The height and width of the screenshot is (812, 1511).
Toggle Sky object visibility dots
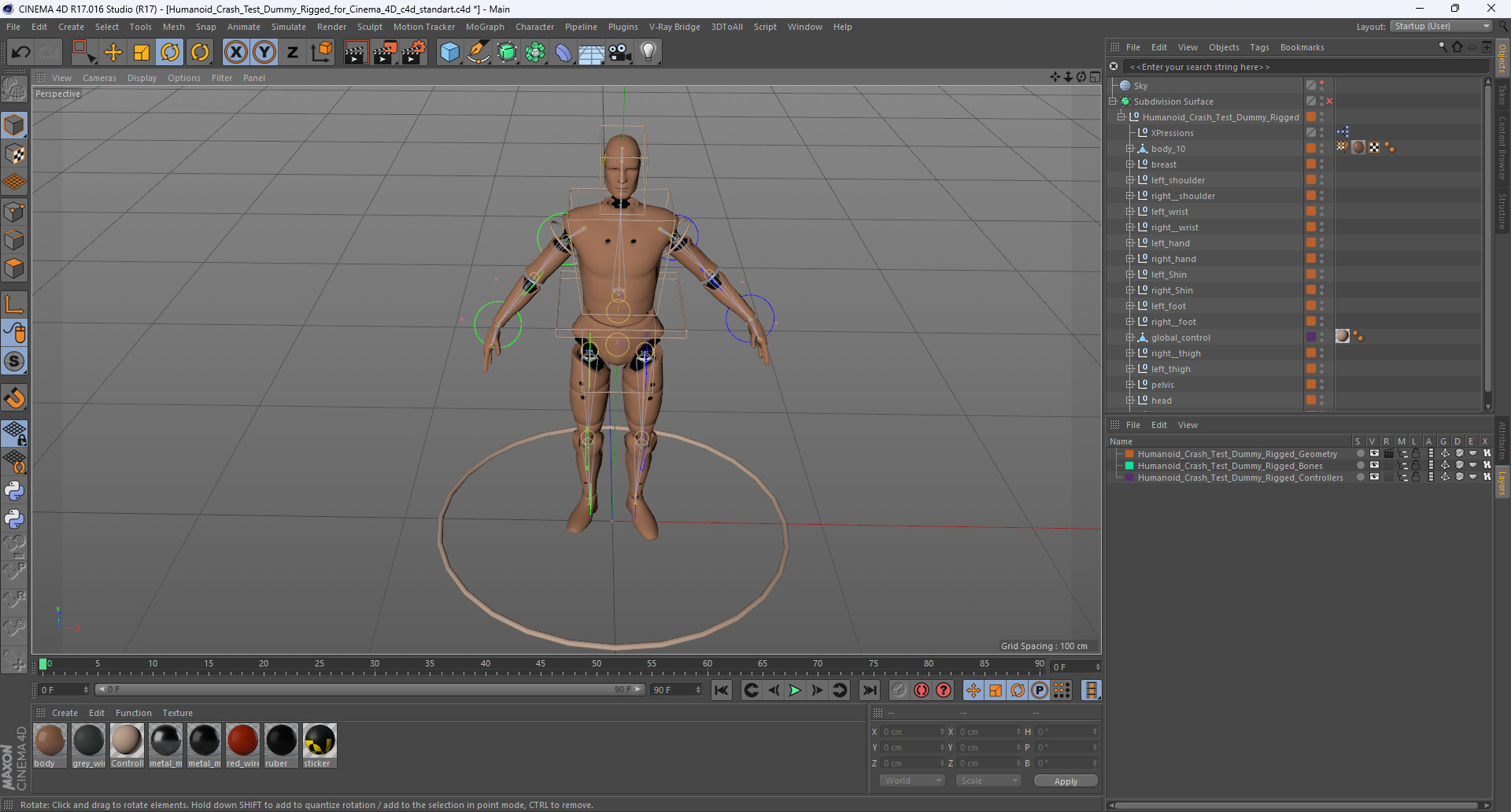pyautogui.click(x=1322, y=85)
